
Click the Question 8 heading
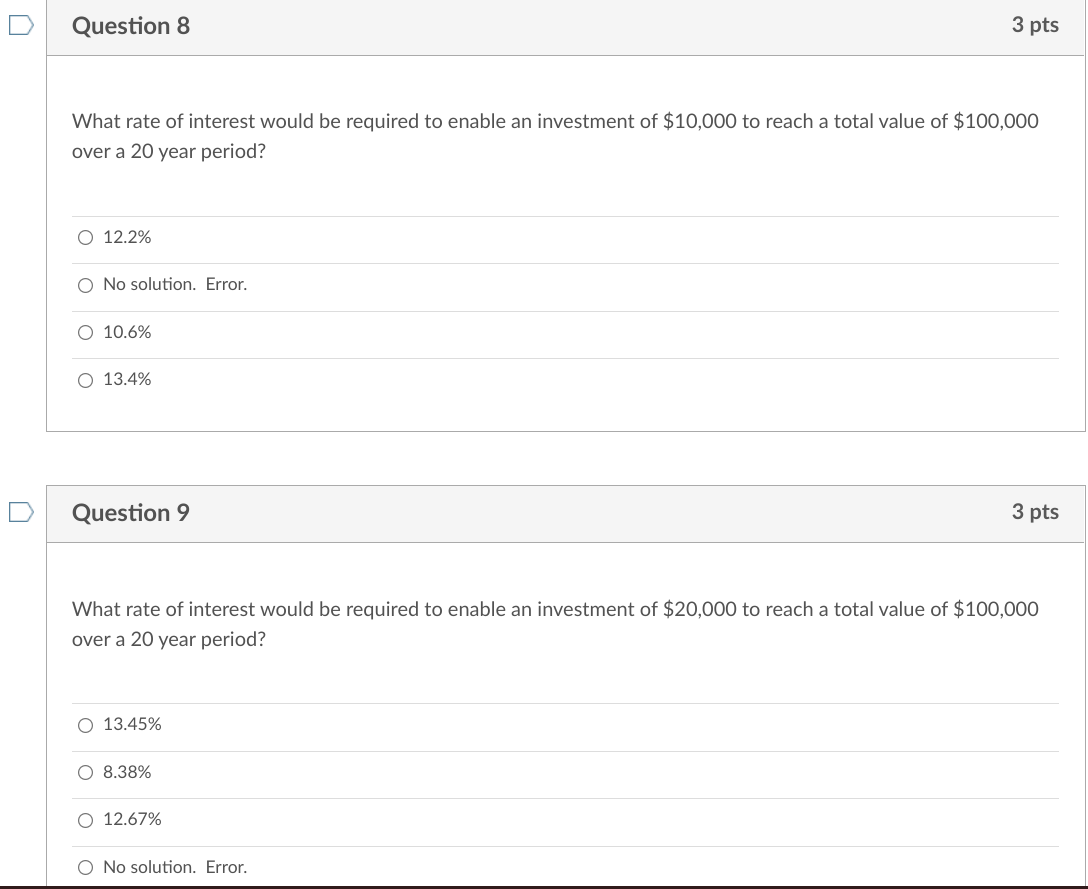[131, 26]
